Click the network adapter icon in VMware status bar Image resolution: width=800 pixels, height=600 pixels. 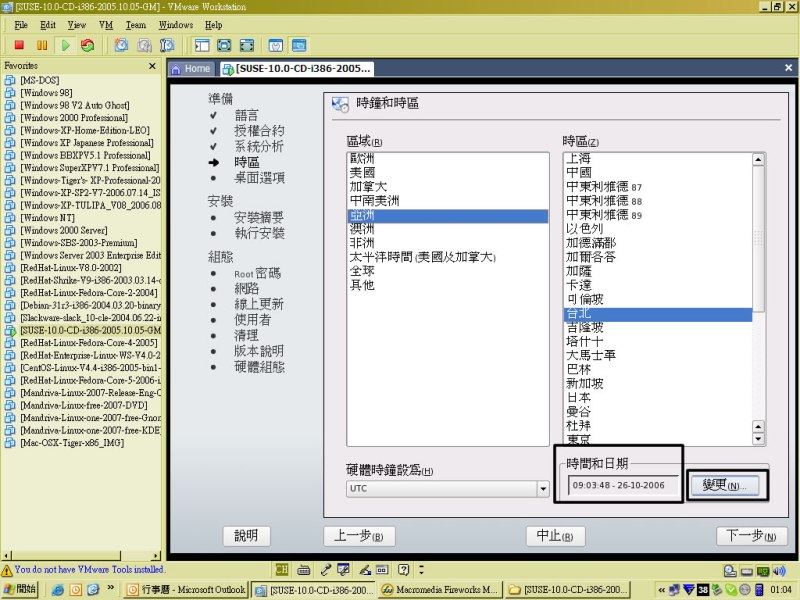click(x=763, y=571)
